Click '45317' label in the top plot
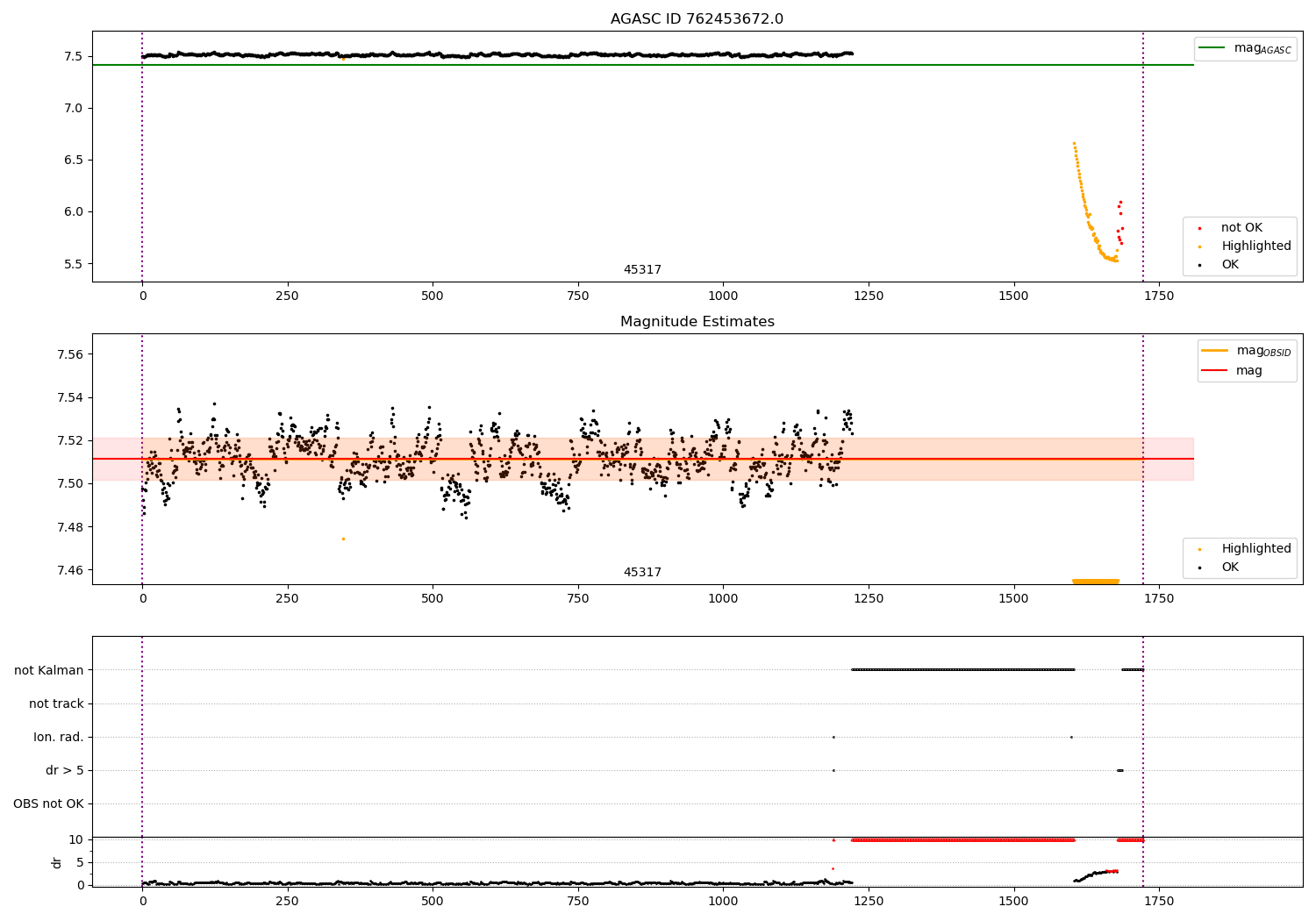 [642, 270]
